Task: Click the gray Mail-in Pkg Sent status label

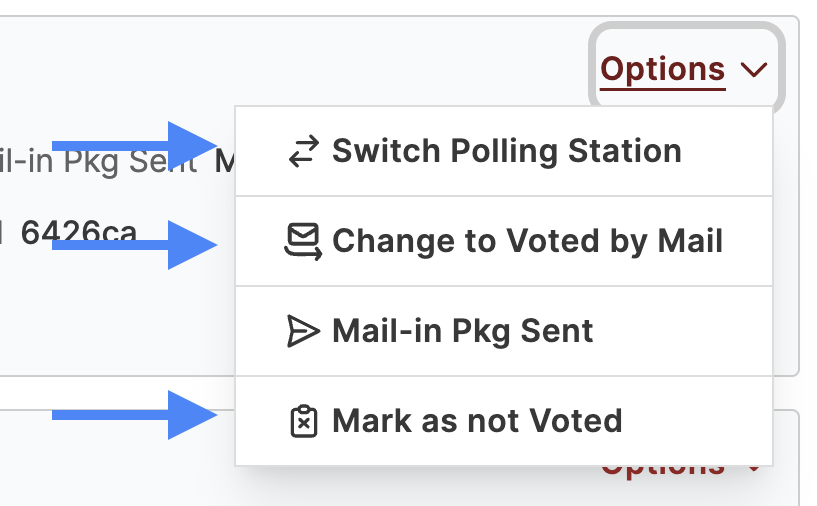Action: coord(98,162)
